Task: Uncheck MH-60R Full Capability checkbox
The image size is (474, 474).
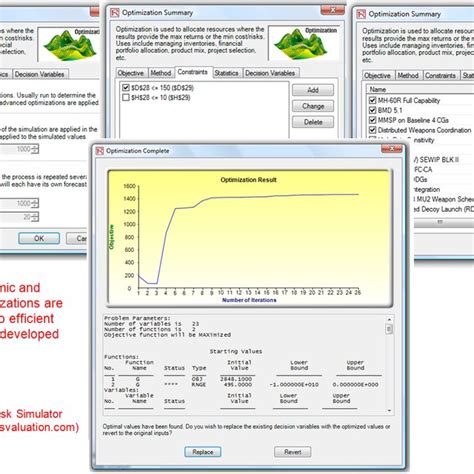Action: [372, 100]
